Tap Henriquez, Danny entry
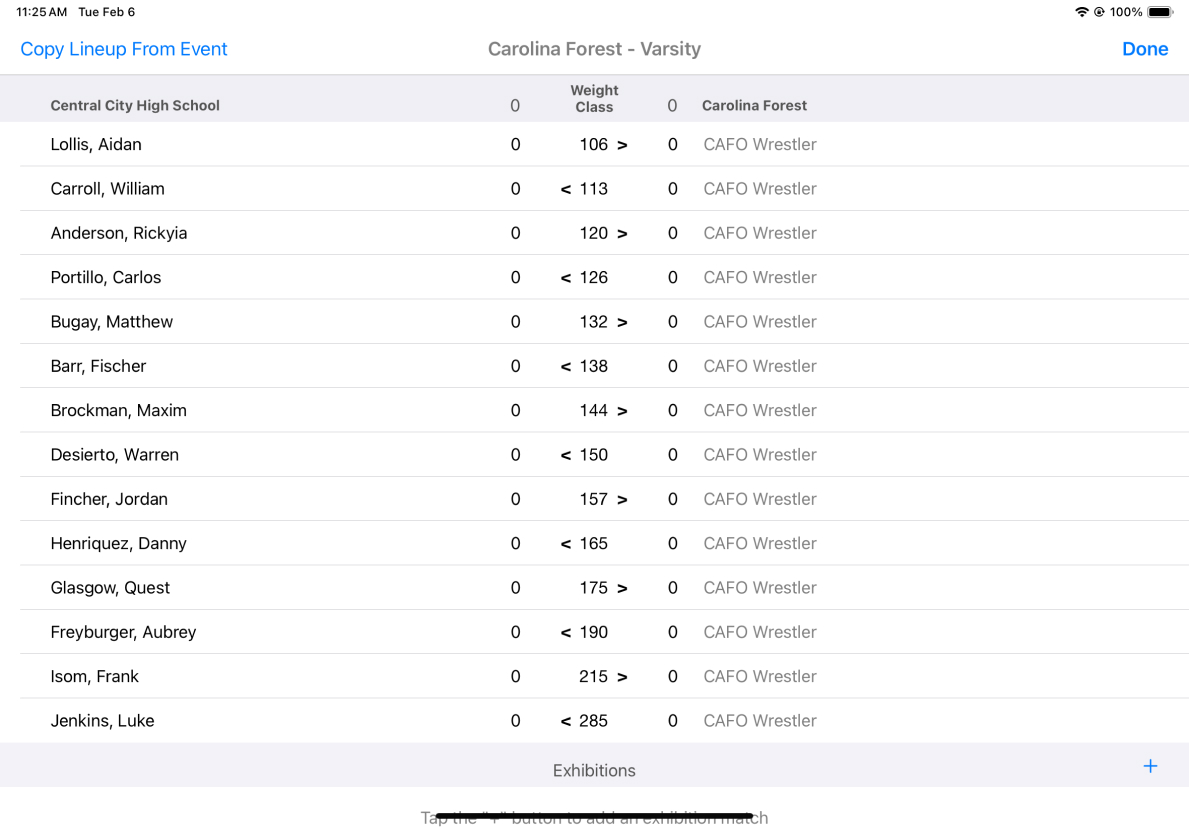This screenshot has width=1189, height=827. coord(118,544)
